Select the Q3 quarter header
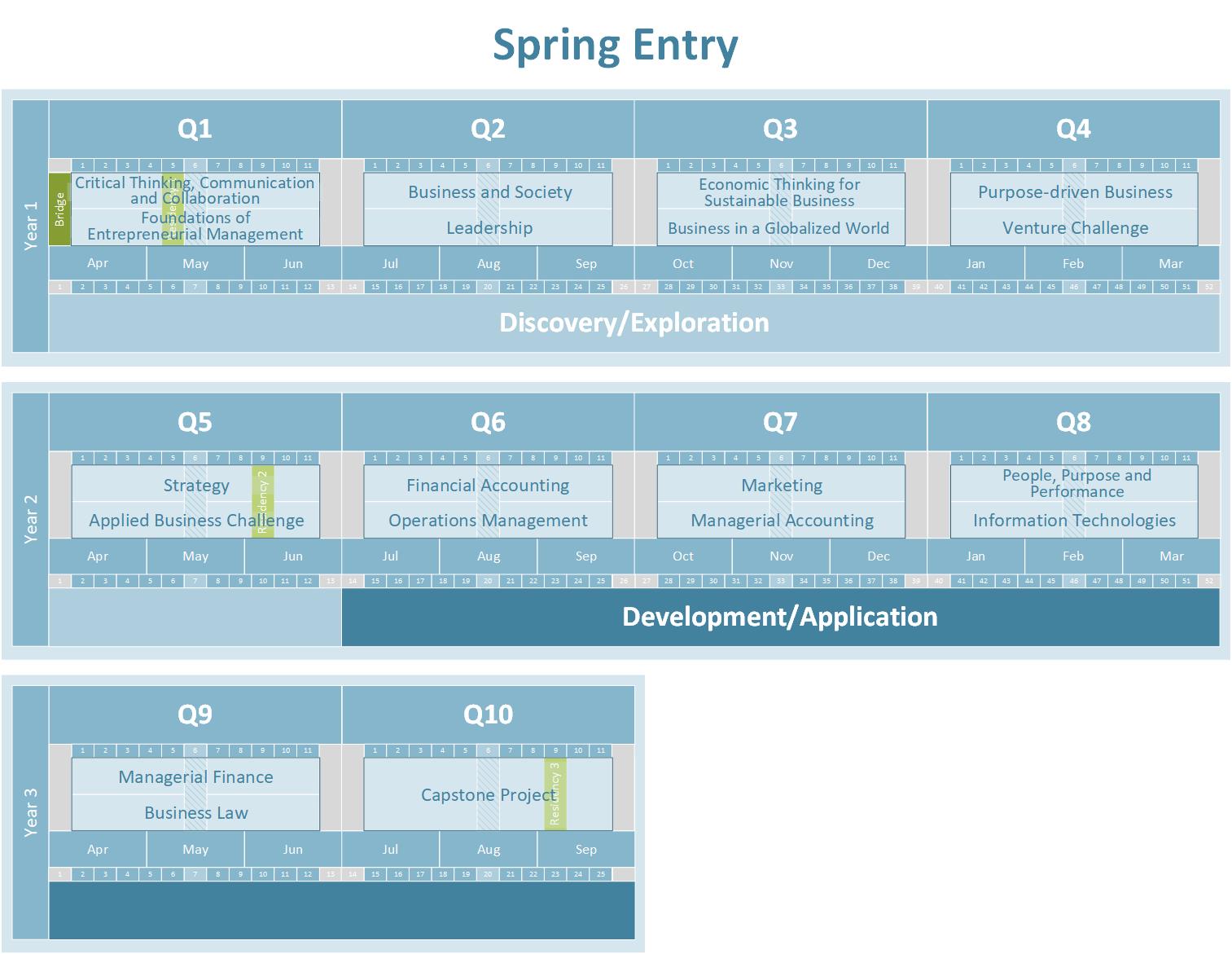Image resolution: width=1232 pixels, height=954 pixels. coord(781,129)
